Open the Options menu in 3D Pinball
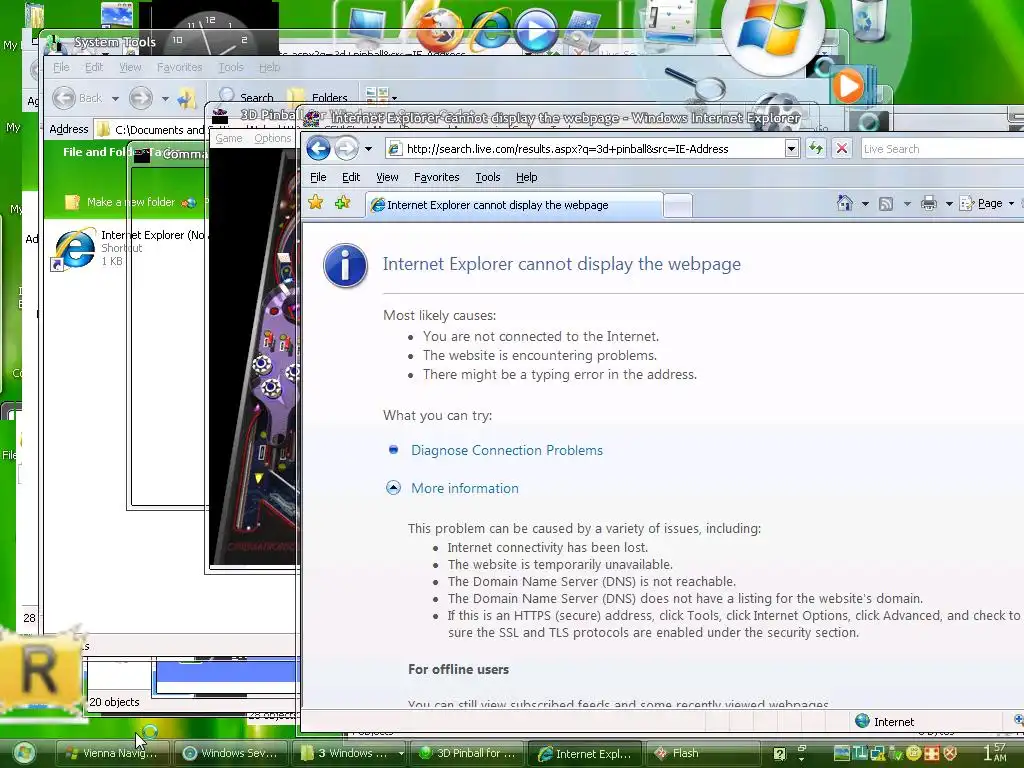Image resolution: width=1024 pixels, height=768 pixels. pos(272,138)
